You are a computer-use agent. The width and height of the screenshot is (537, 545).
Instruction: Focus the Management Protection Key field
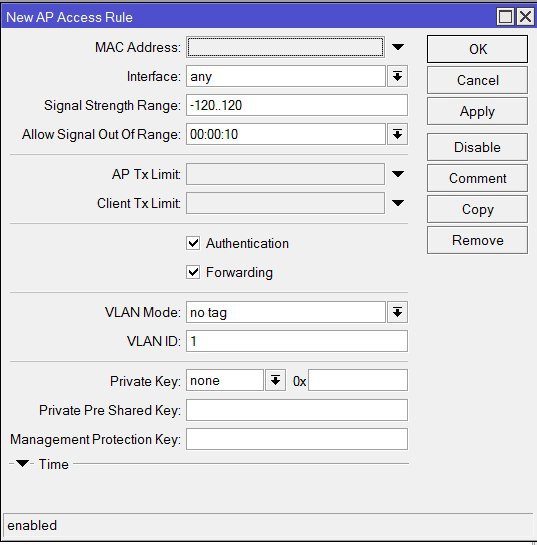click(x=297, y=439)
